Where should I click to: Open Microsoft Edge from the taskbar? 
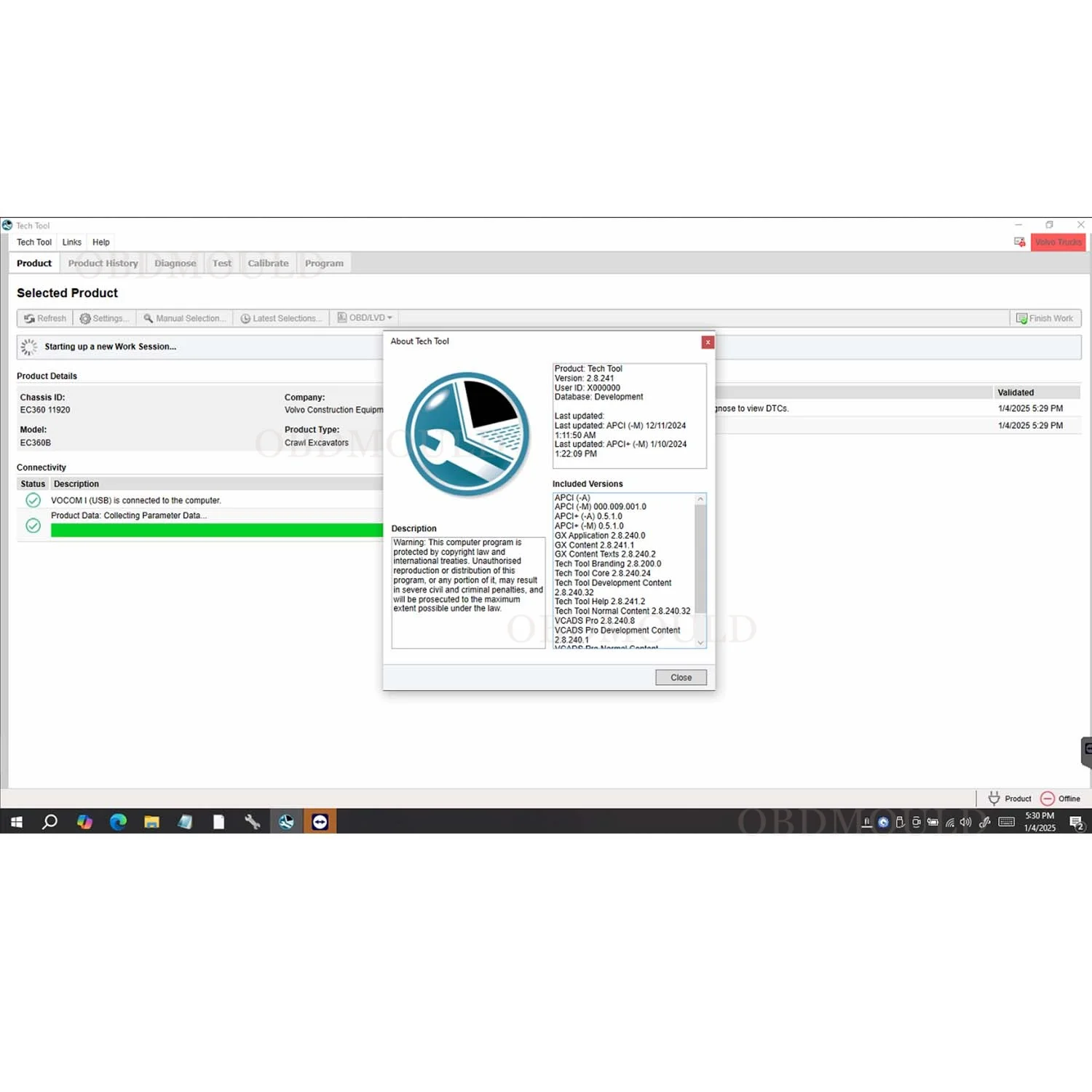pos(118,822)
